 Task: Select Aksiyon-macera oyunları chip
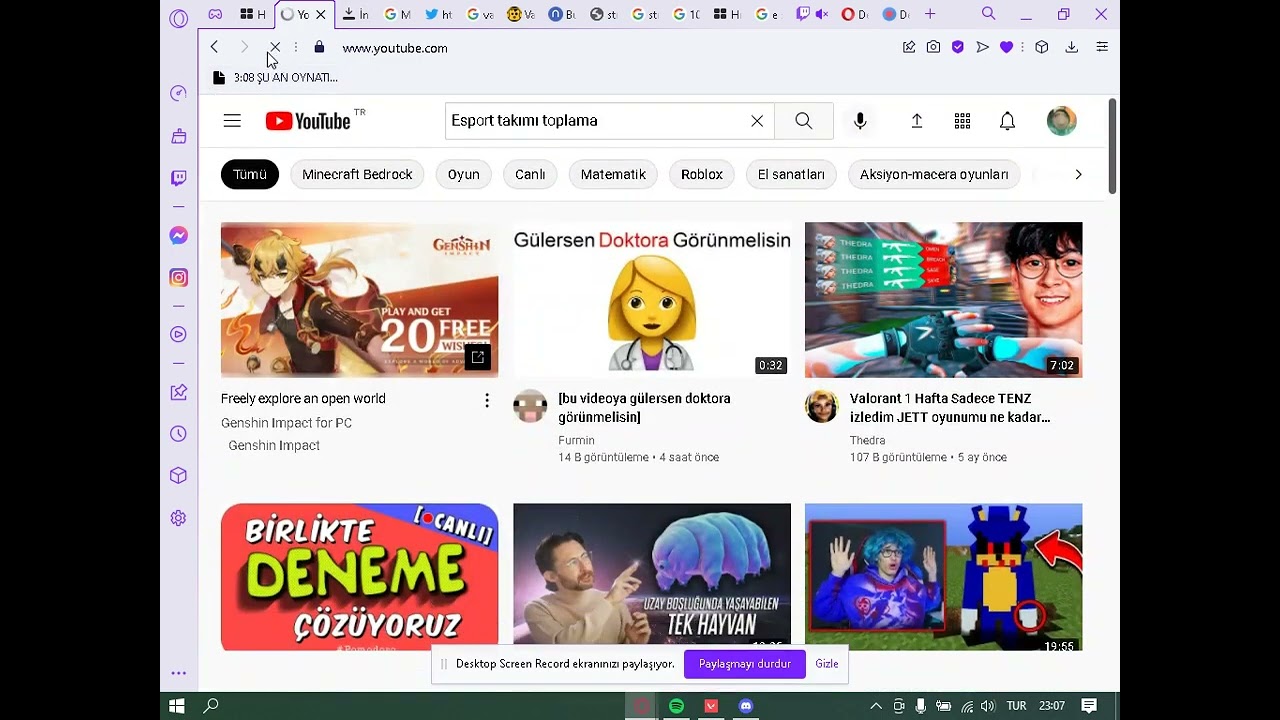934,174
